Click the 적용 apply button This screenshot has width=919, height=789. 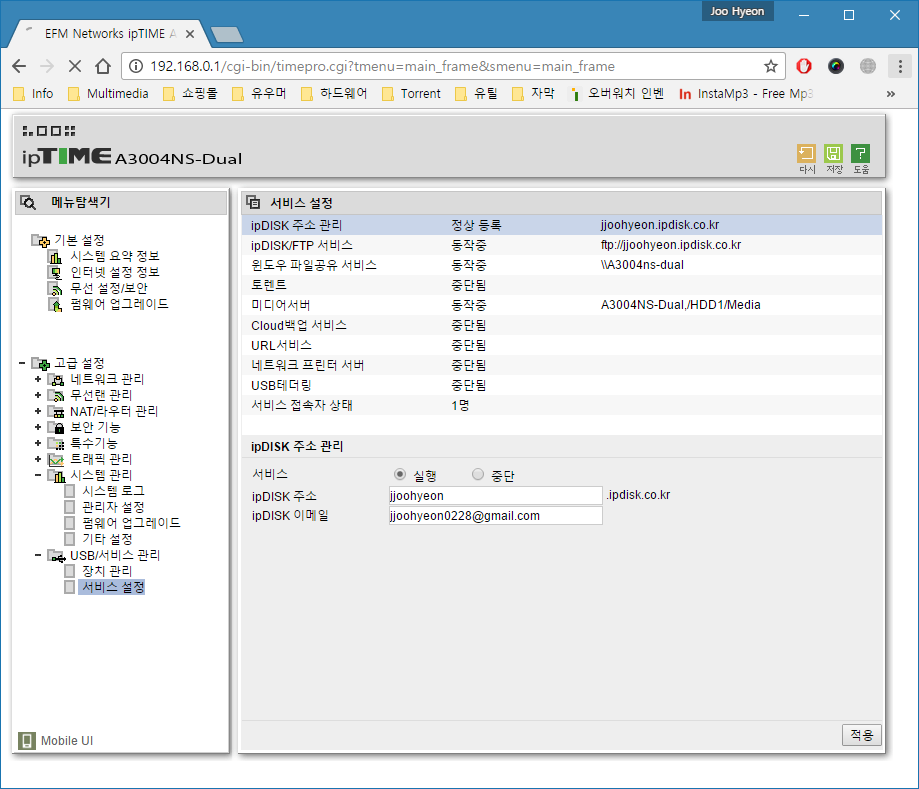coord(862,735)
